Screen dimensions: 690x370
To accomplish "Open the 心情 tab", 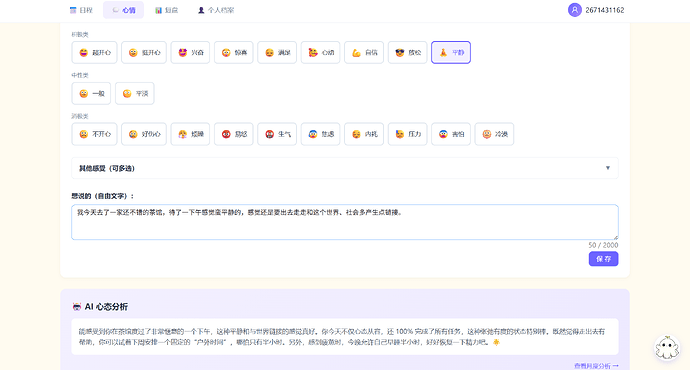I will pos(123,10).
